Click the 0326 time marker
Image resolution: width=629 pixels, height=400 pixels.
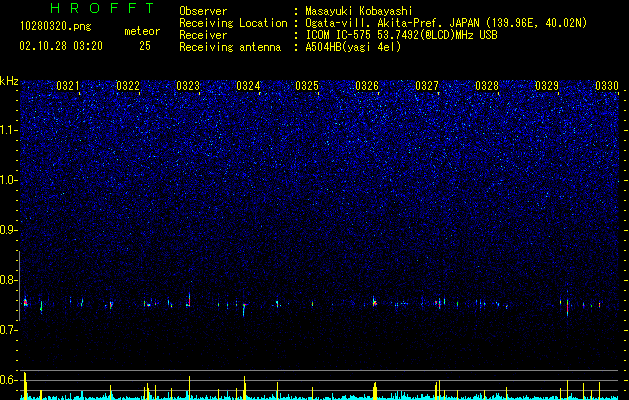pos(367,86)
